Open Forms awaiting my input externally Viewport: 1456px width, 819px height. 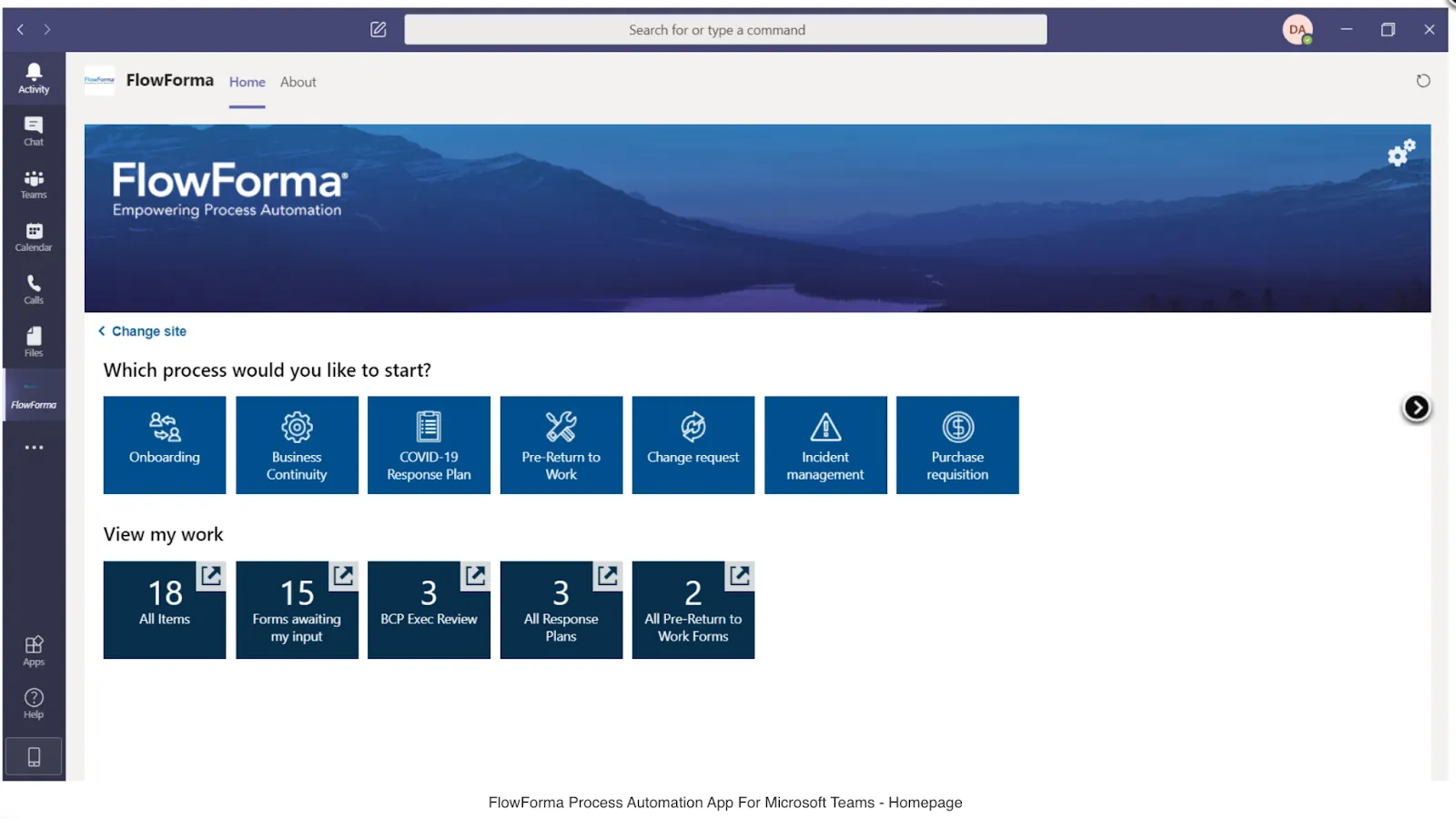click(343, 575)
